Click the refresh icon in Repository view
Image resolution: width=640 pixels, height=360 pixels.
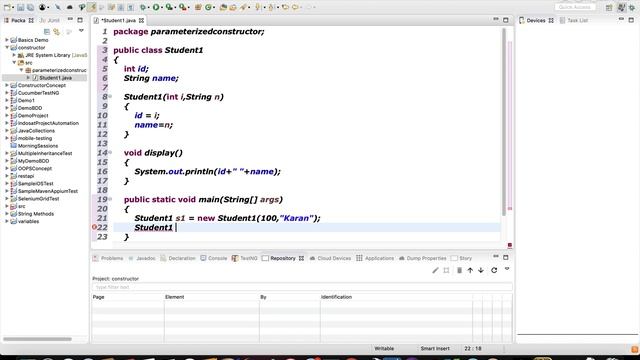[494, 270]
